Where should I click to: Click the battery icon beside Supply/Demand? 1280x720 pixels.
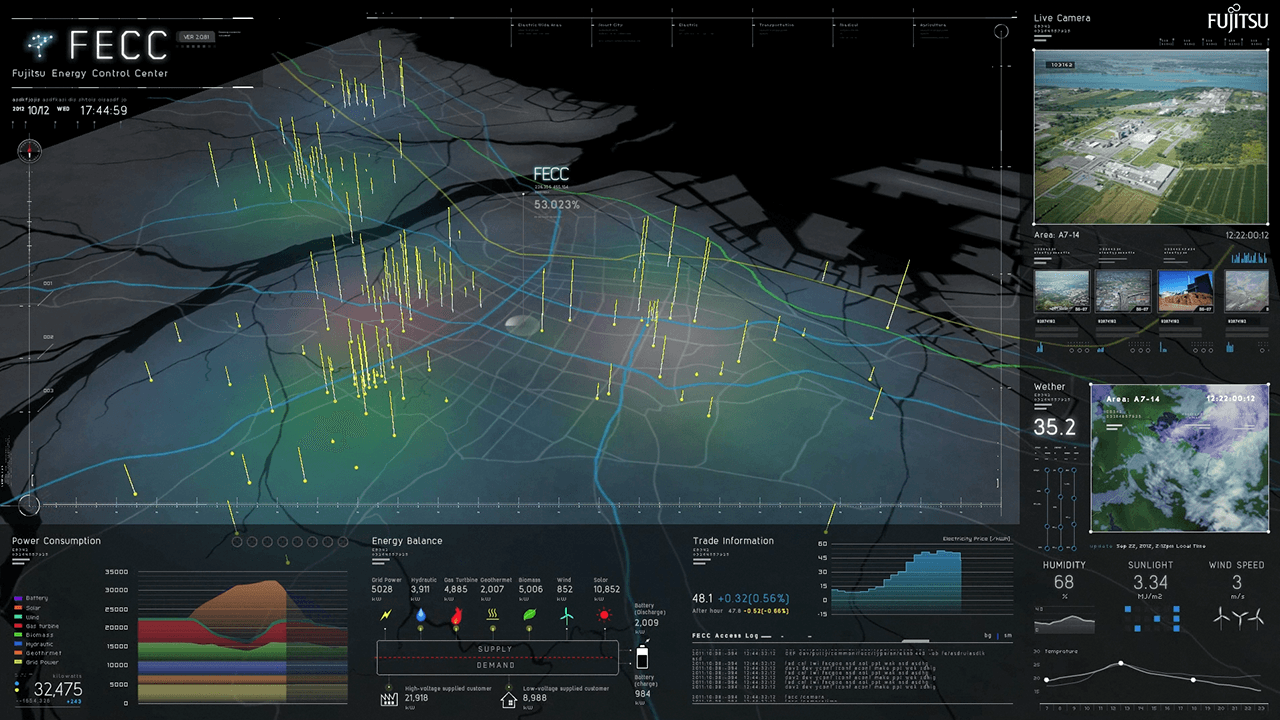coord(642,657)
